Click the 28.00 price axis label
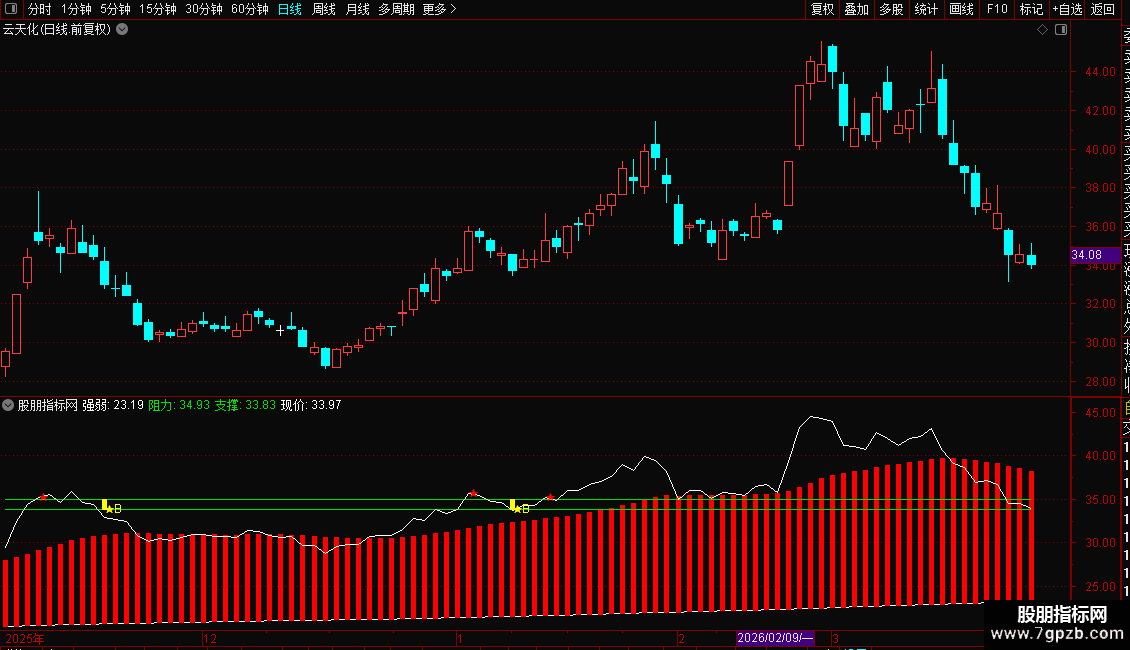This screenshot has width=1130, height=650. coord(1100,381)
